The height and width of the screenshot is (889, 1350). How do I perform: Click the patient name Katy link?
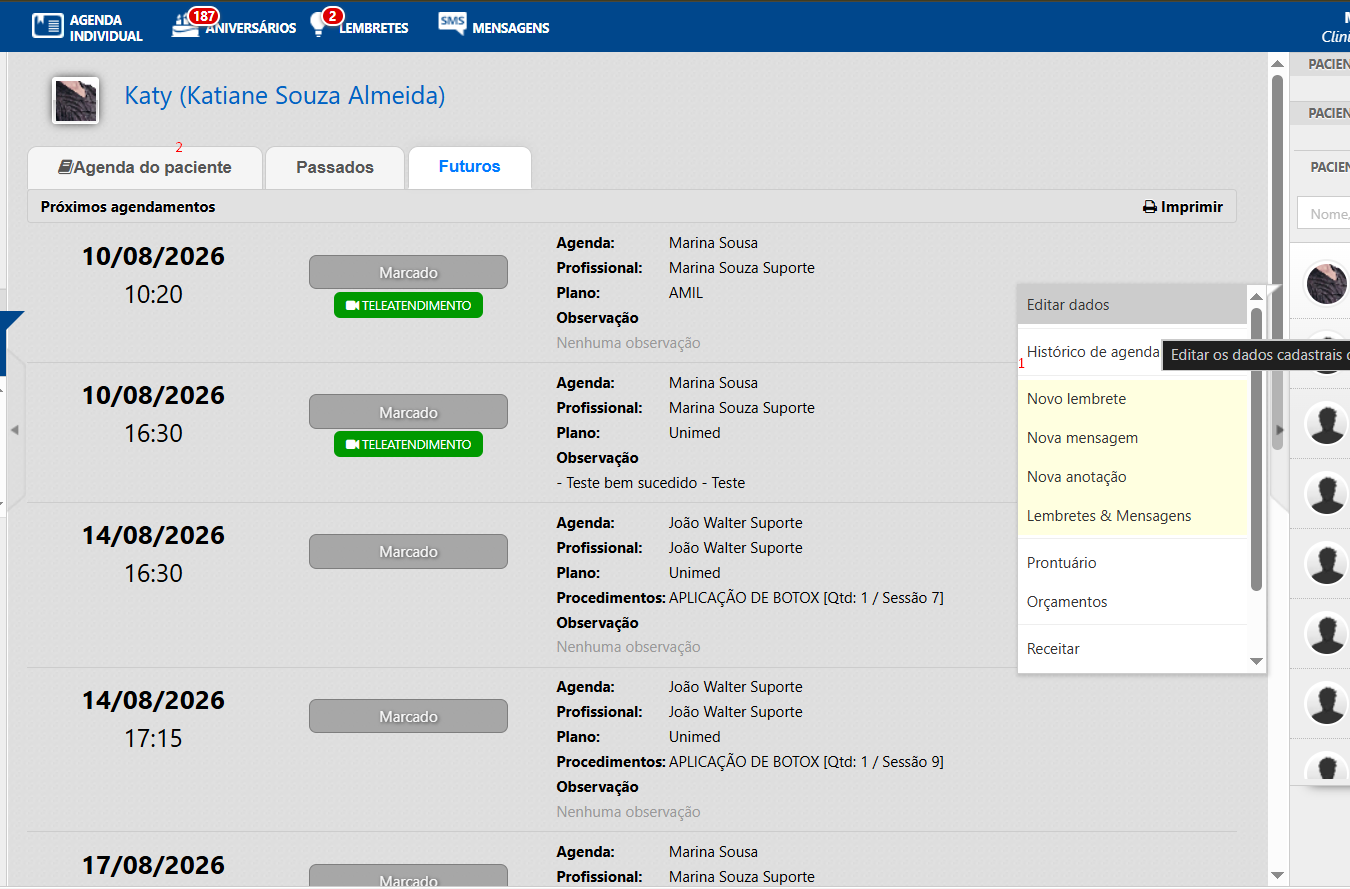tap(285, 96)
